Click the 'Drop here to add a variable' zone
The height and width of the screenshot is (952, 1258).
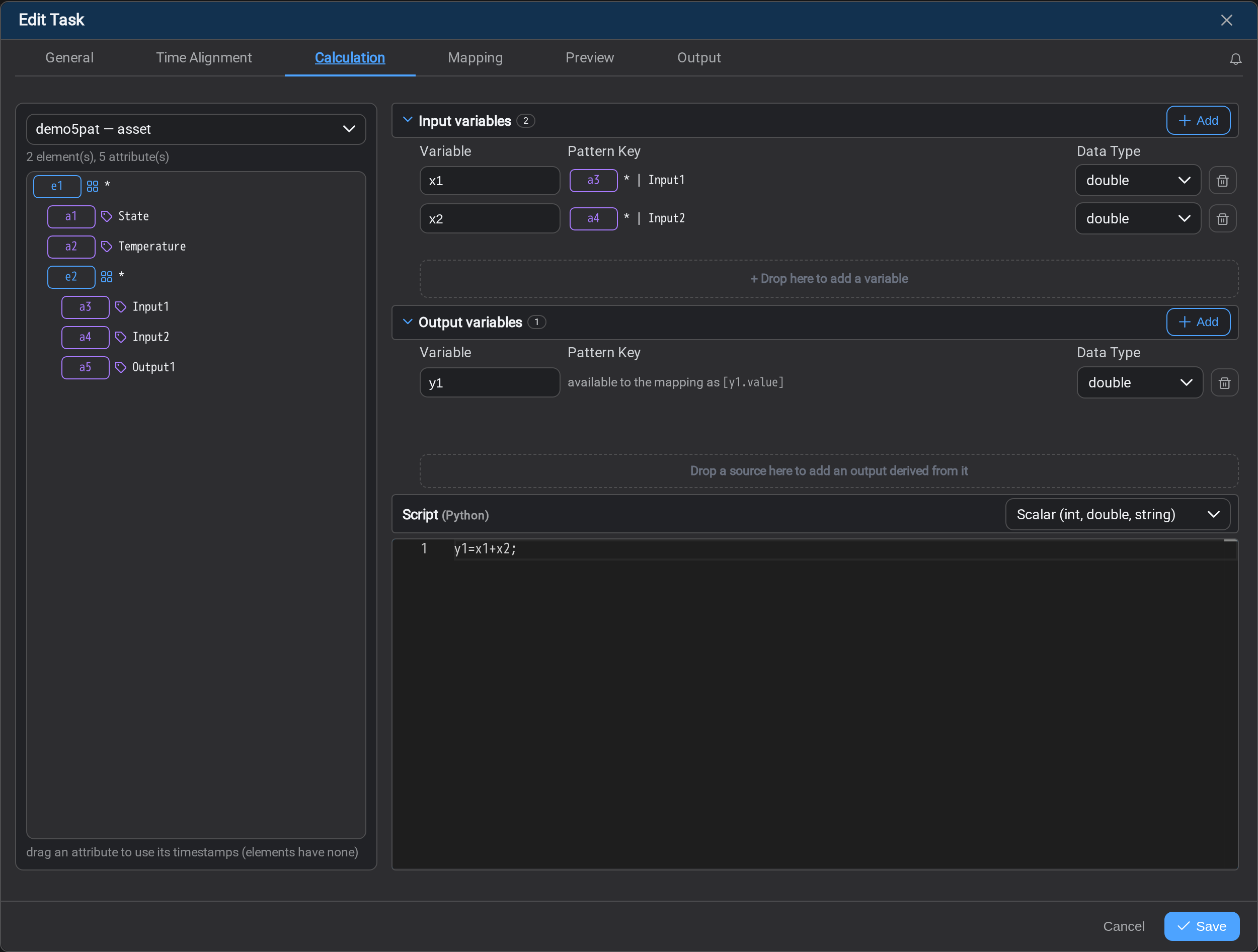829,279
